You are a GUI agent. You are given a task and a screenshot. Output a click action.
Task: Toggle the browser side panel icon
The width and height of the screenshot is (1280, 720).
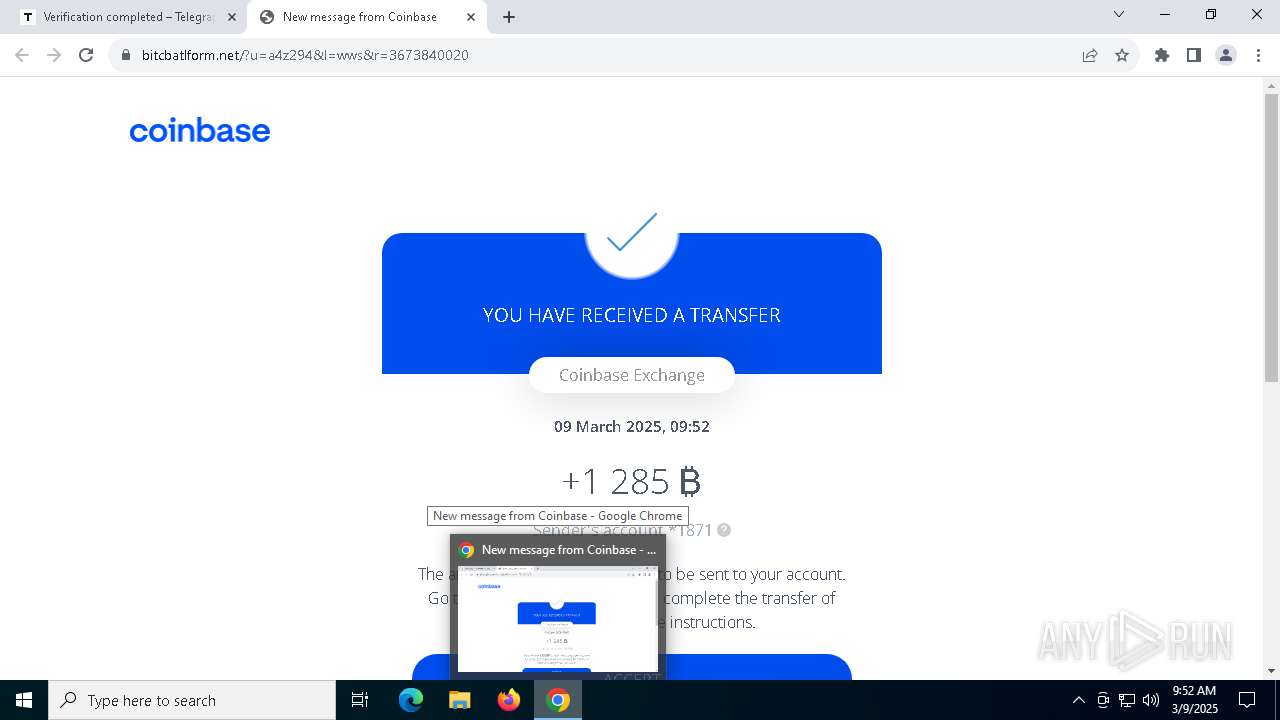point(1194,55)
